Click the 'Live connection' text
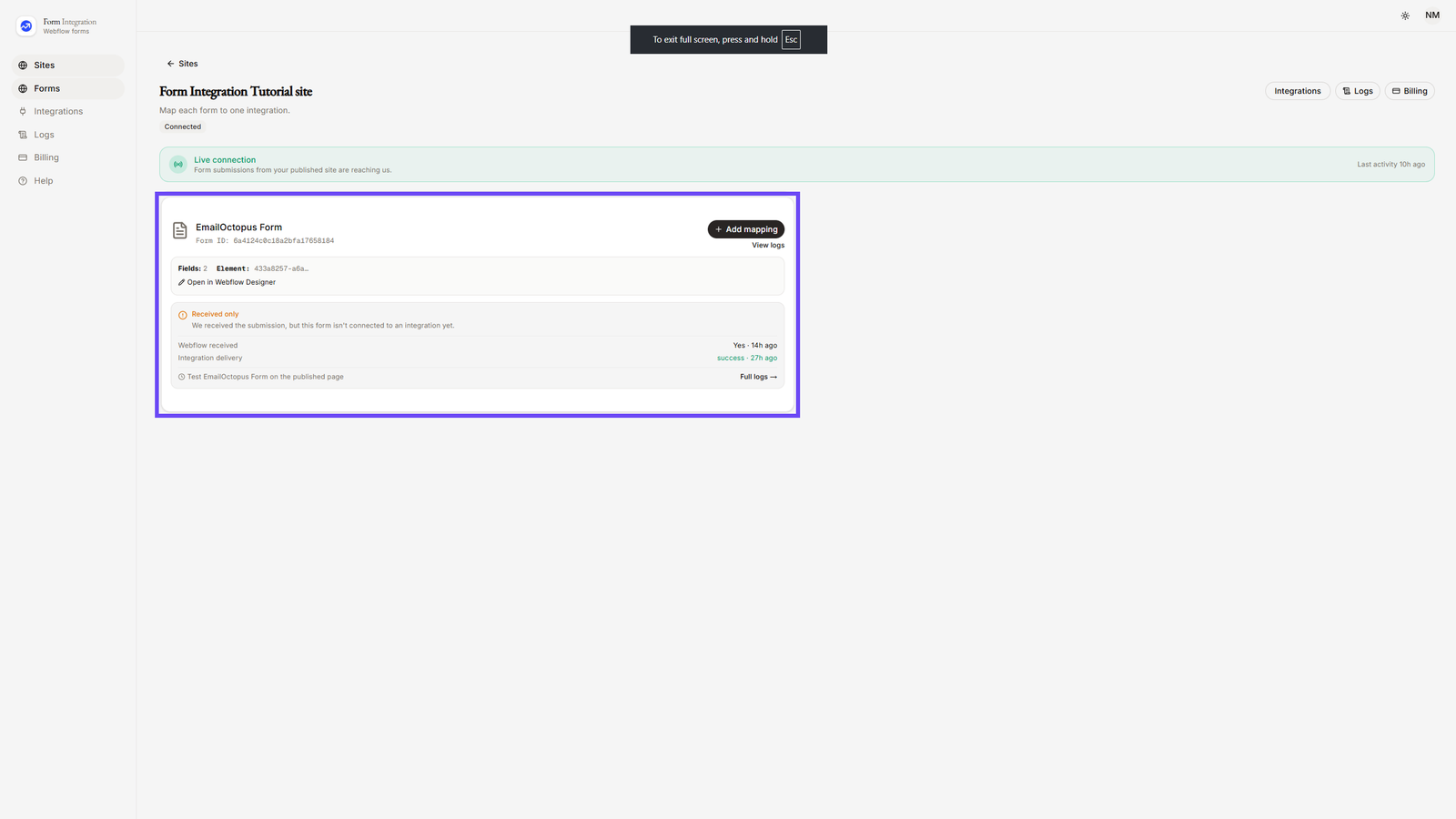 click(225, 160)
